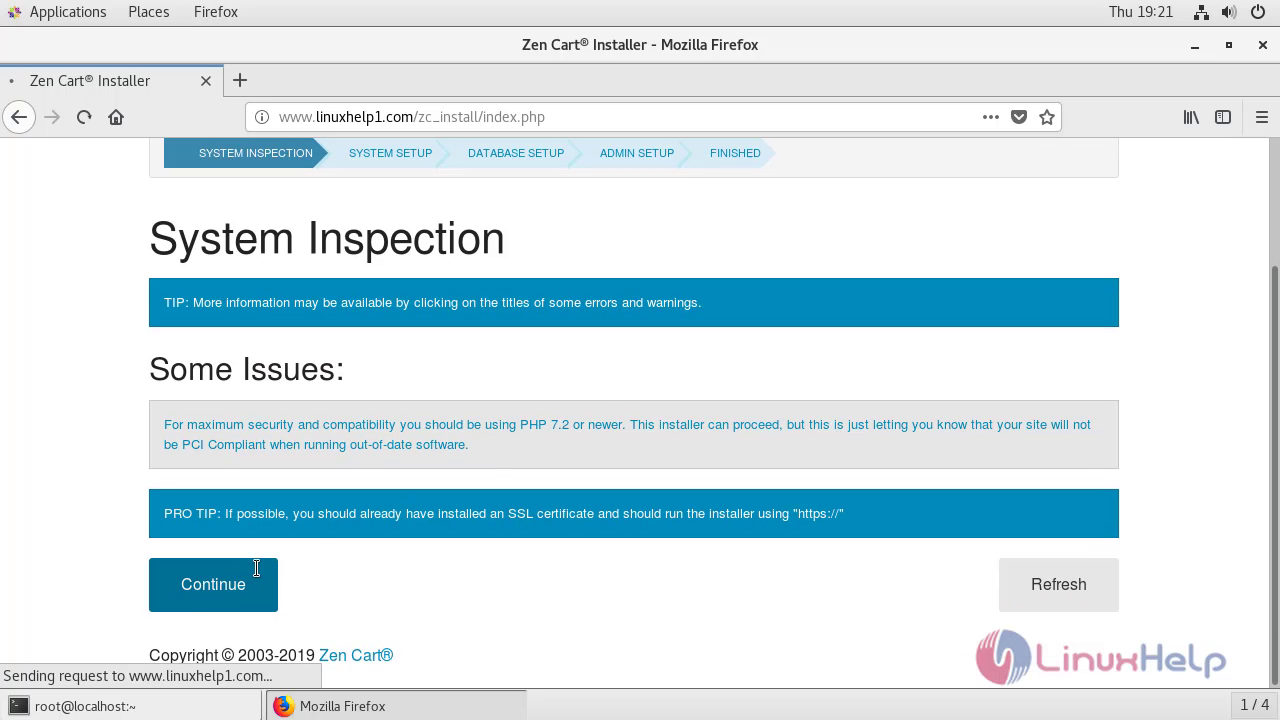Click the TIP more information banner

(634, 303)
